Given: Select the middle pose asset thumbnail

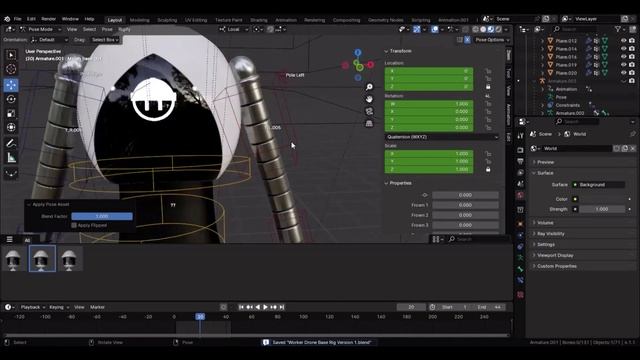Looking at the screenshot, I should pos(42,259).
